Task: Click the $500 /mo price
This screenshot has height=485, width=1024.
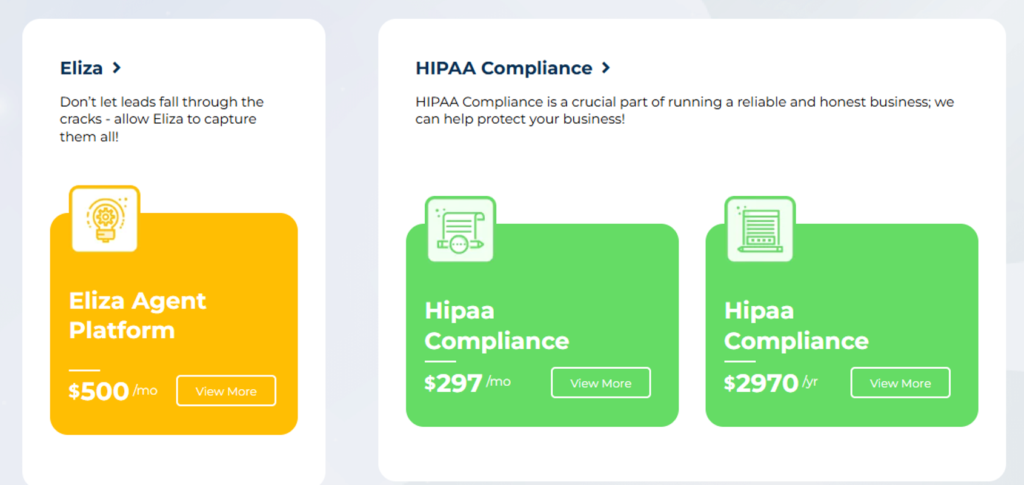Action: [113, 391]
